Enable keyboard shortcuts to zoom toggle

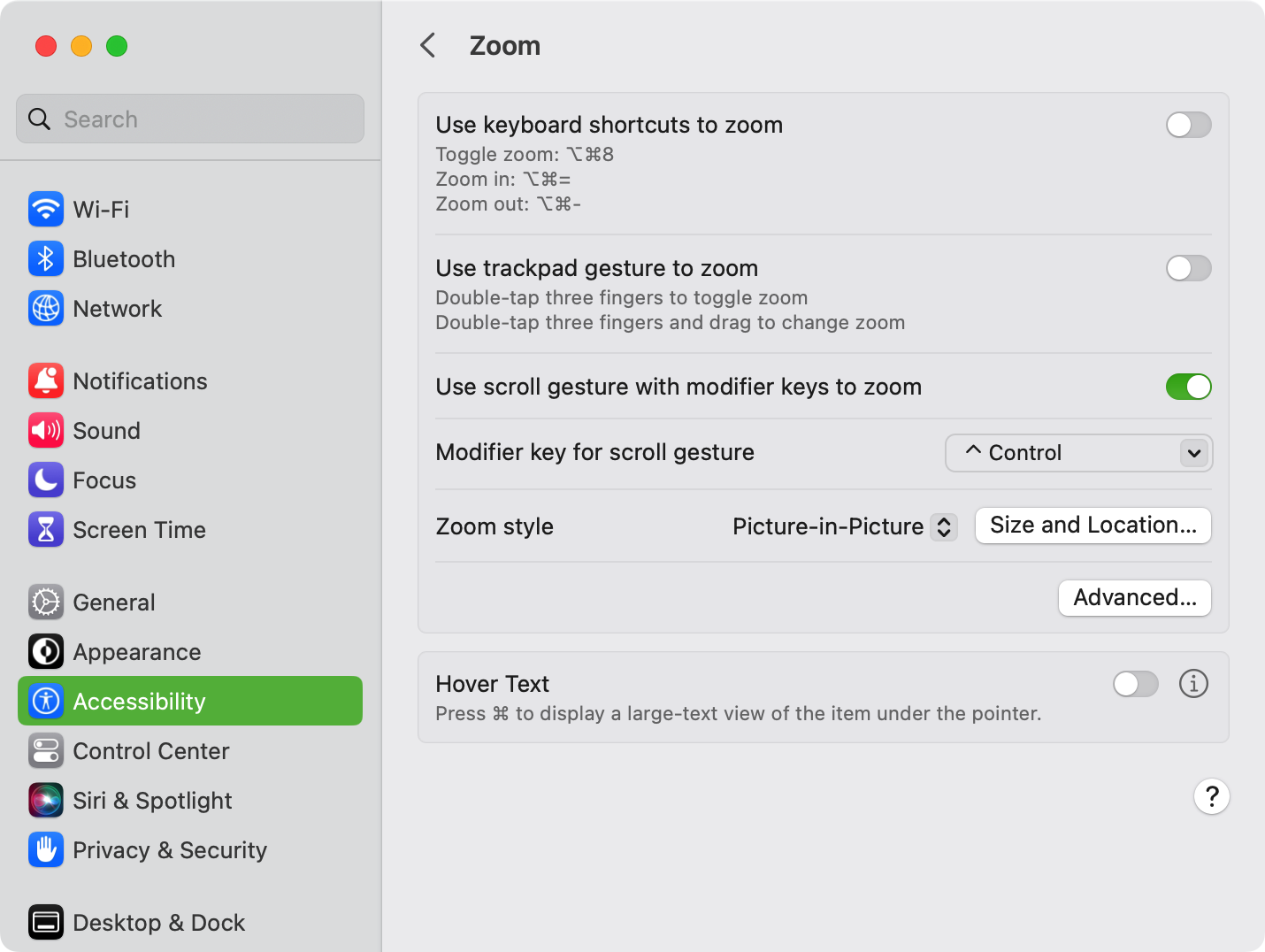(1188, 125)
